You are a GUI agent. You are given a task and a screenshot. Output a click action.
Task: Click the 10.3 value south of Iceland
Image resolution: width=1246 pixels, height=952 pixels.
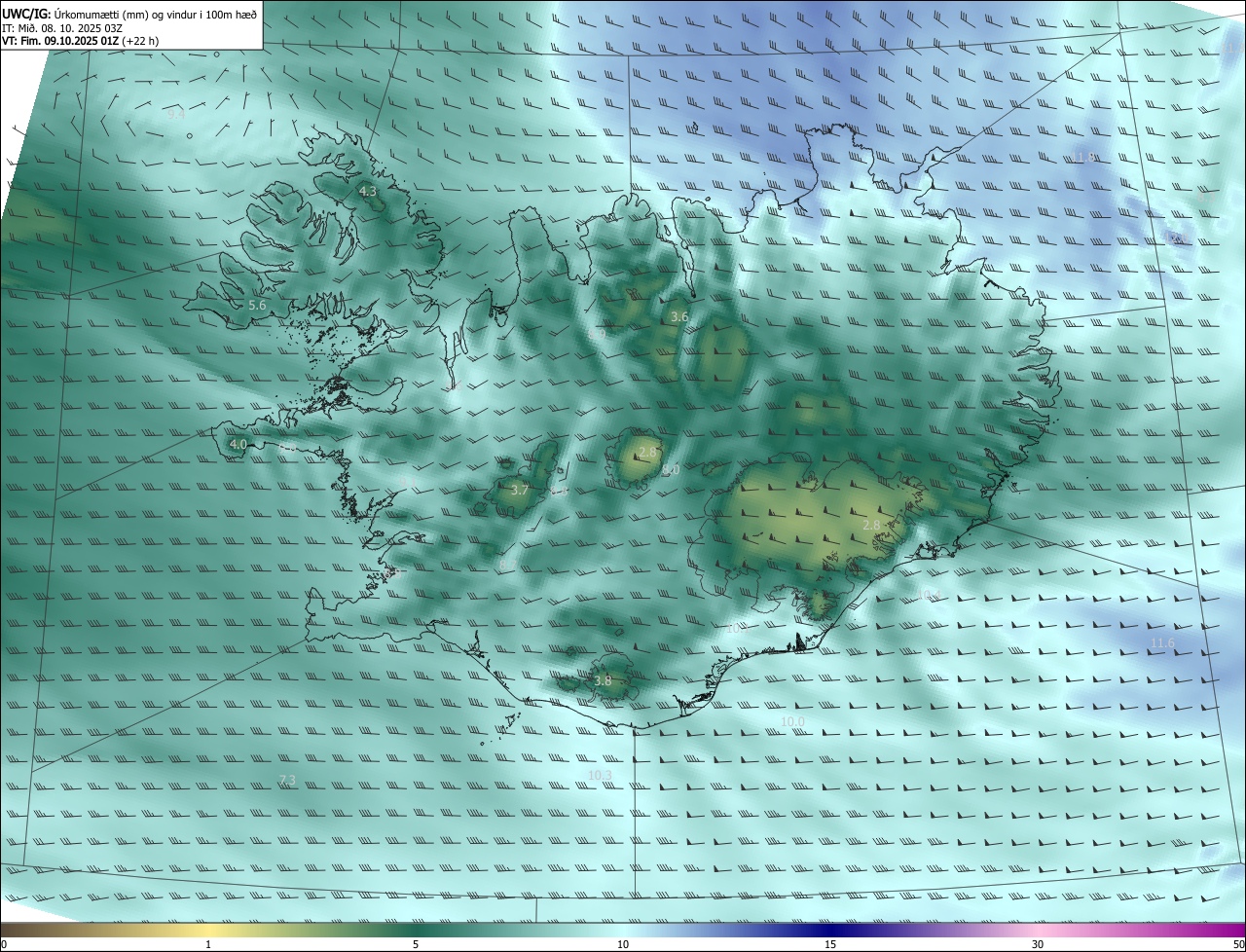coord(600,775)
